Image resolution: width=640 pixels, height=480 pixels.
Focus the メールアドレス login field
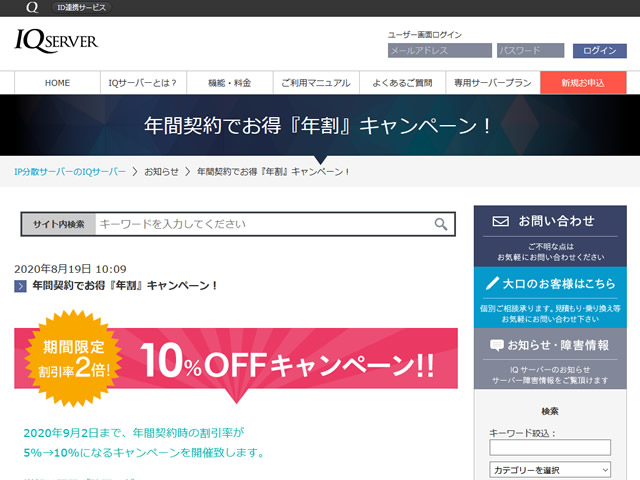click(440, 51)
